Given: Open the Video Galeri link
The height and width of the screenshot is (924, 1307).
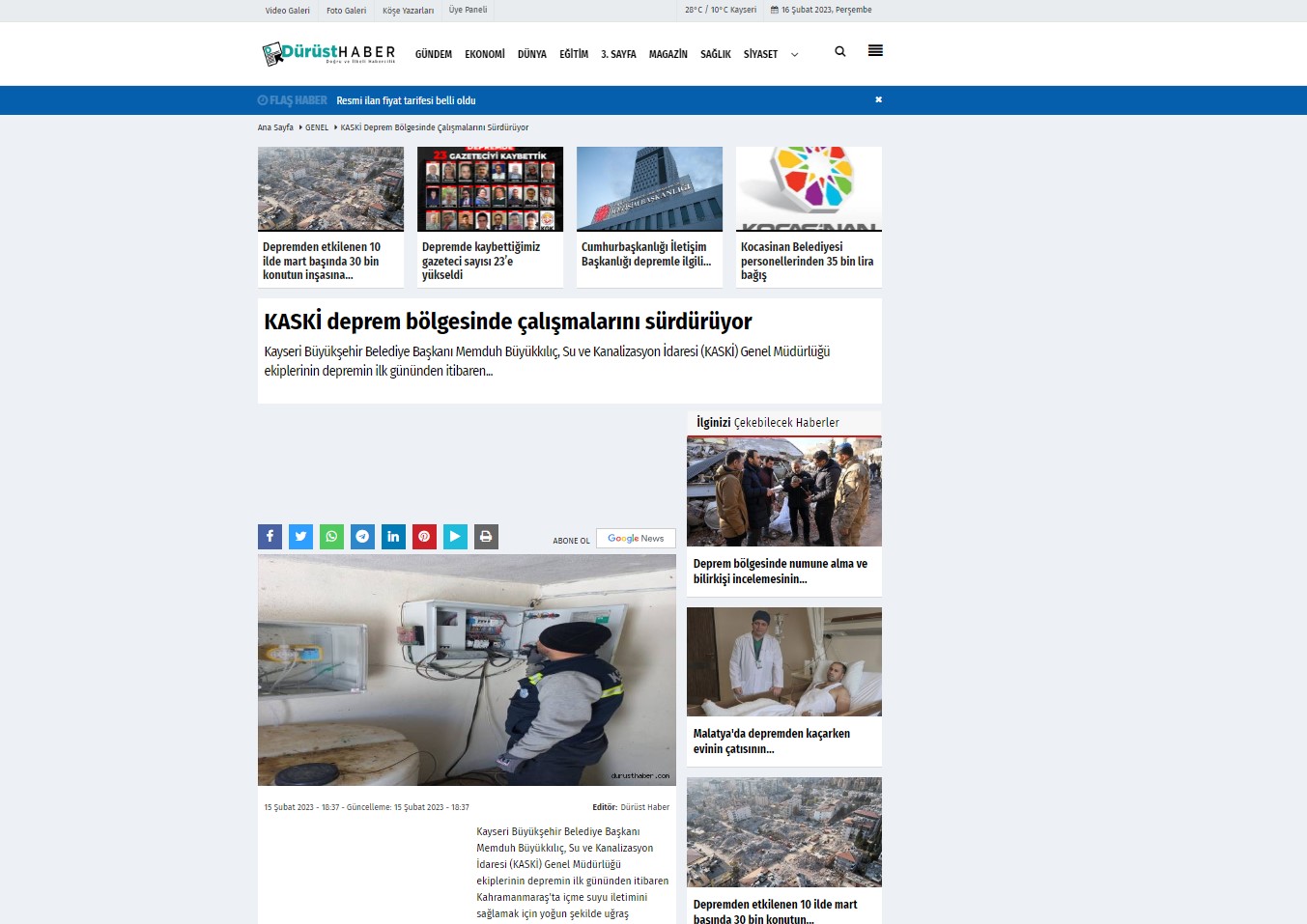Looking at the screenshot, I should 287,11.
